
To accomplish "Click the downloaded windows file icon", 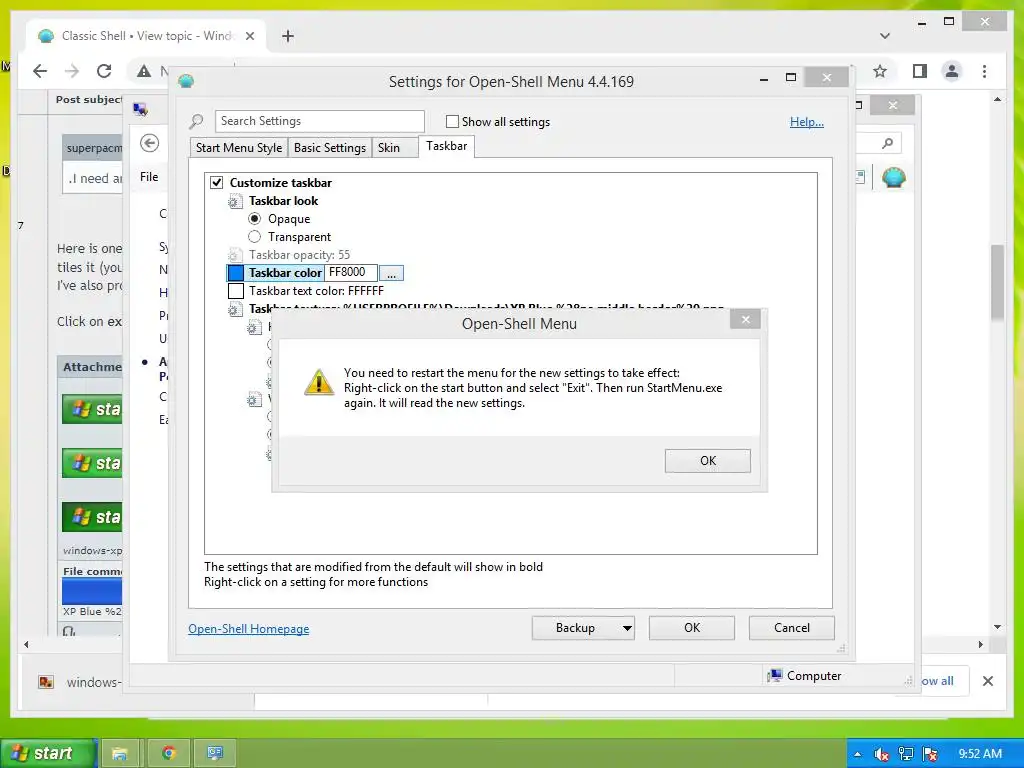I will 46,682.
